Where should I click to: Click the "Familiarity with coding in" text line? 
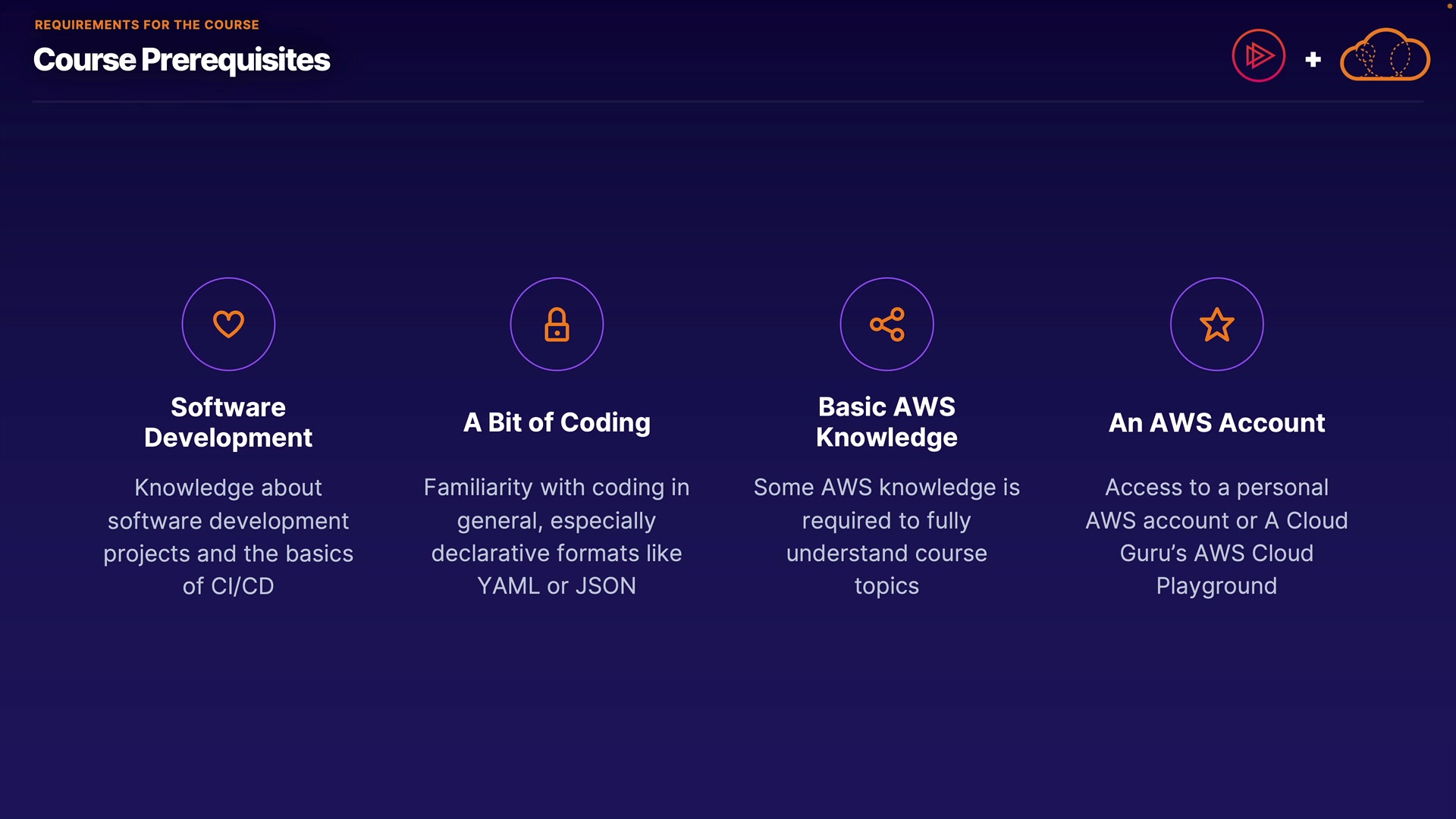pos(557,488)
